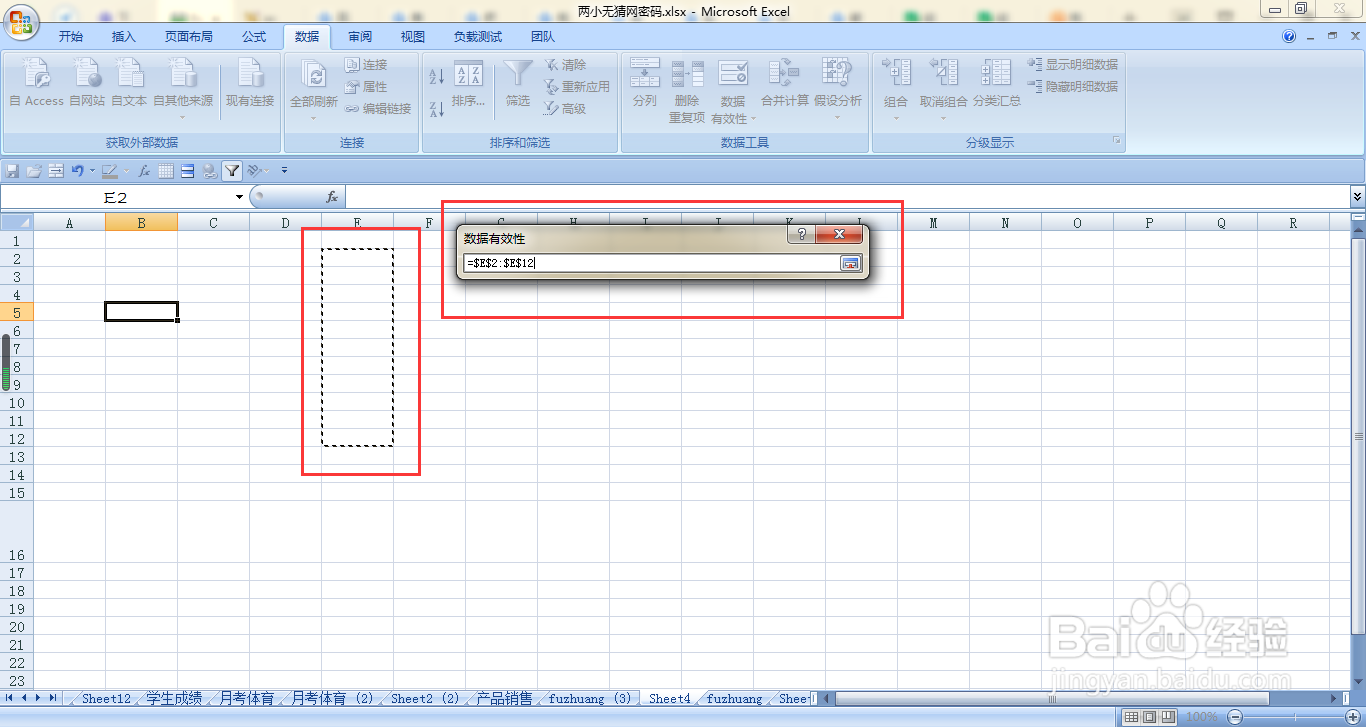The height and width of the screenshot is (727, 1366).
Task: Click the From Access (自 Access) icon
Action: point(36,82)
